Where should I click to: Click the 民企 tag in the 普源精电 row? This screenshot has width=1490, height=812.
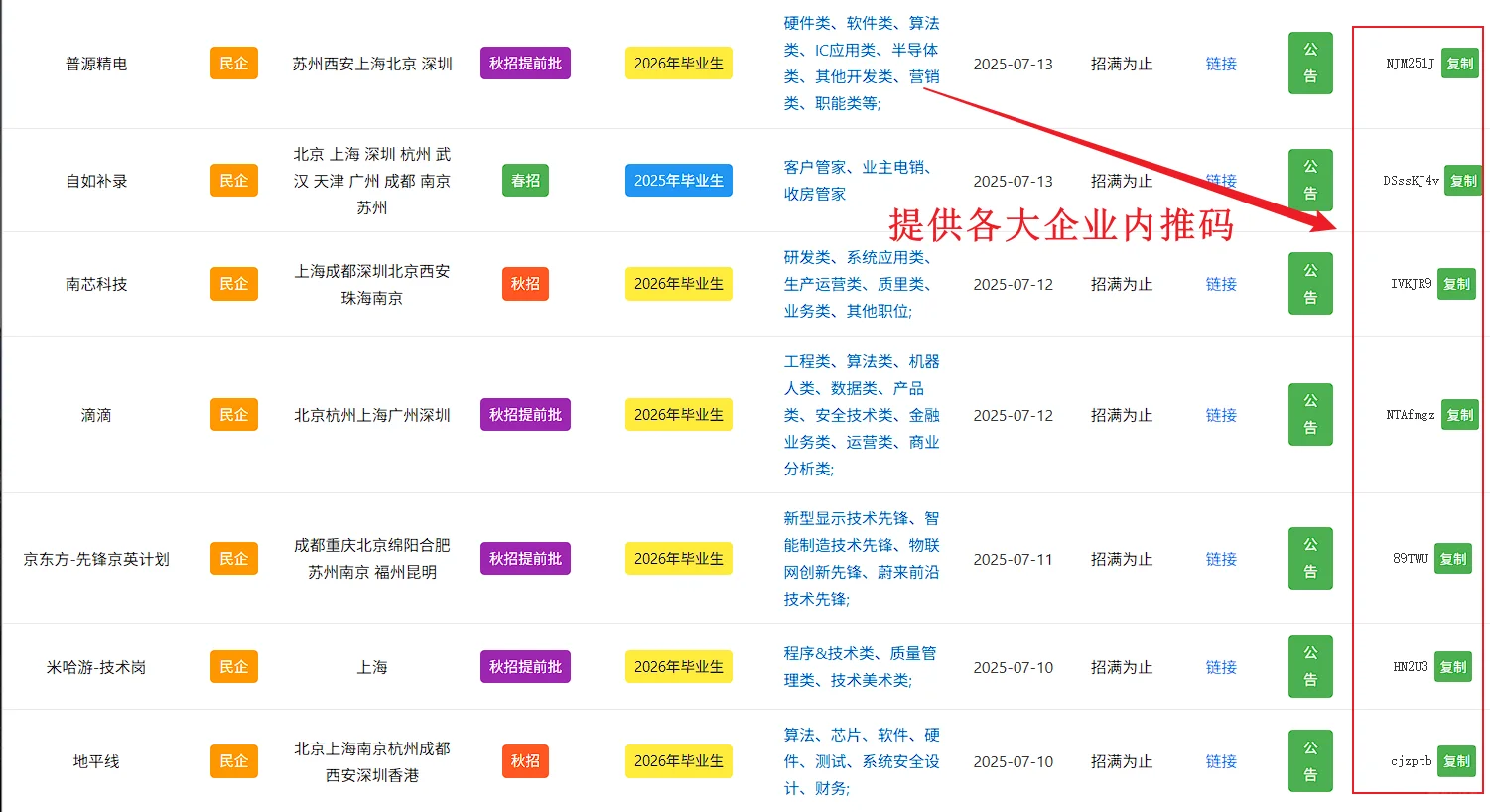click(x=234, y=64)
